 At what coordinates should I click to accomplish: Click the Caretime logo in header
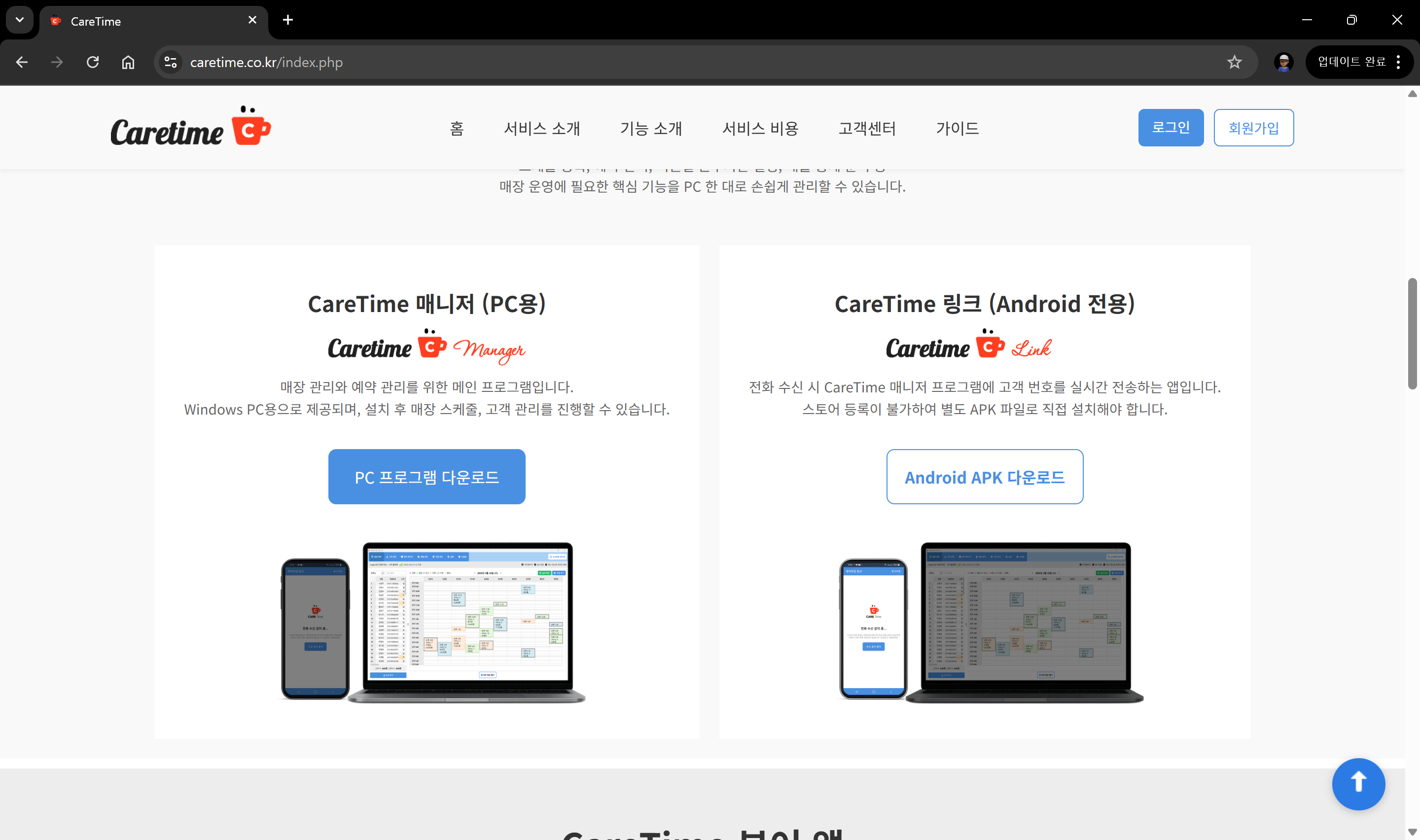click(190, 127)
